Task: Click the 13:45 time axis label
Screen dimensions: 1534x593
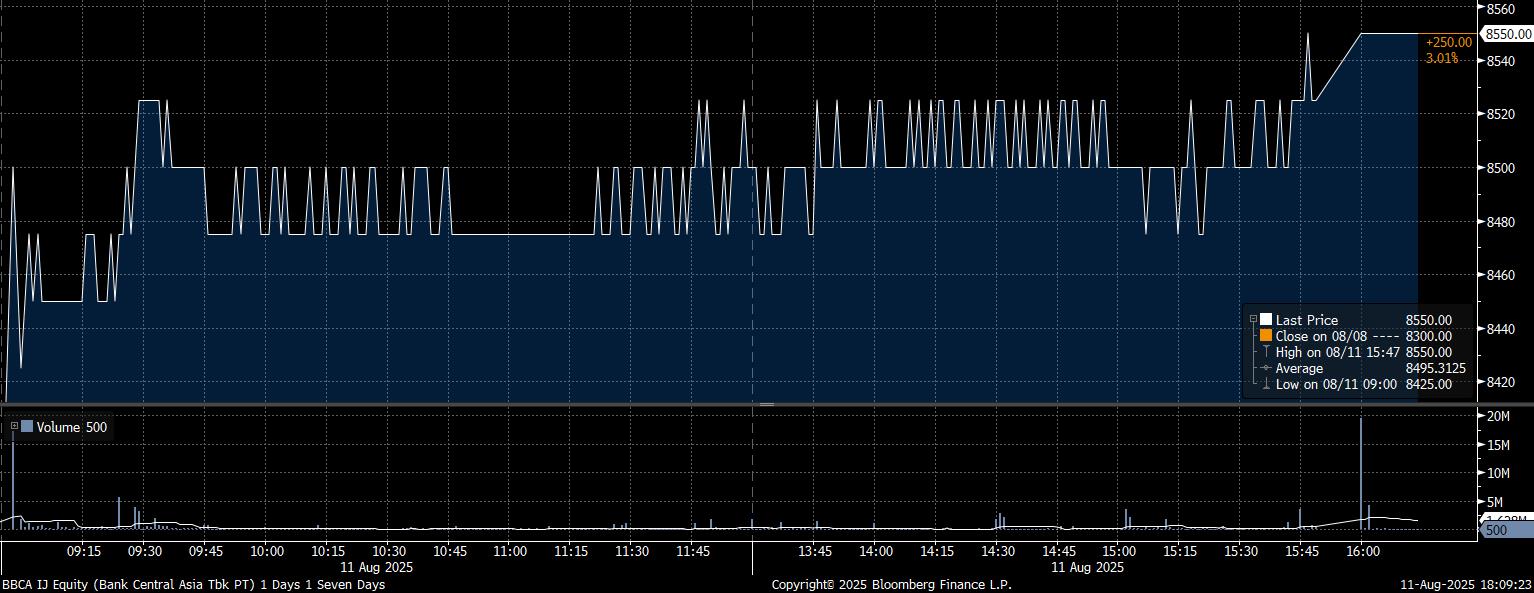Action: point(815,551)
